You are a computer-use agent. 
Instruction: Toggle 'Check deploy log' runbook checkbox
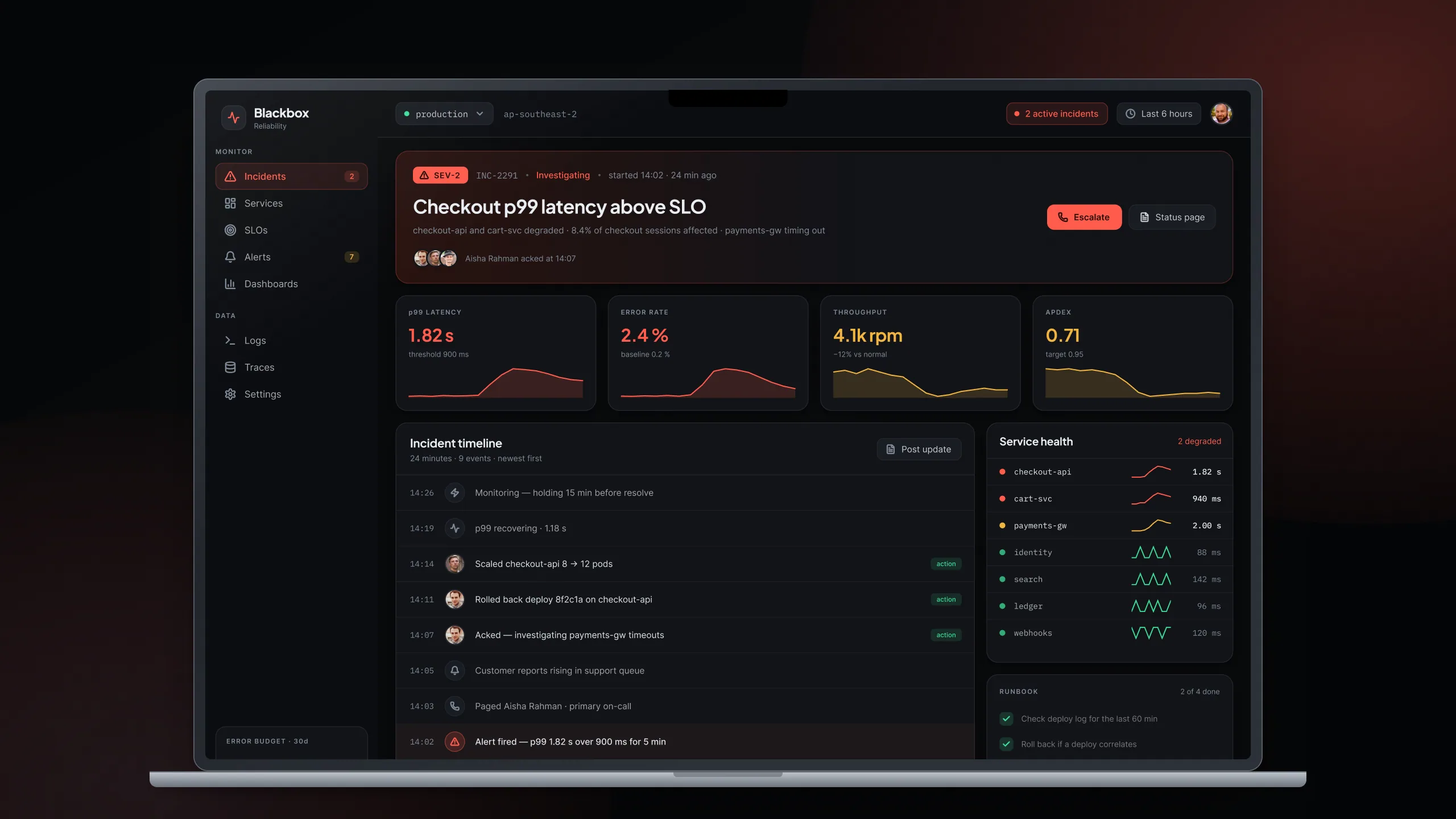point(1006,719)
